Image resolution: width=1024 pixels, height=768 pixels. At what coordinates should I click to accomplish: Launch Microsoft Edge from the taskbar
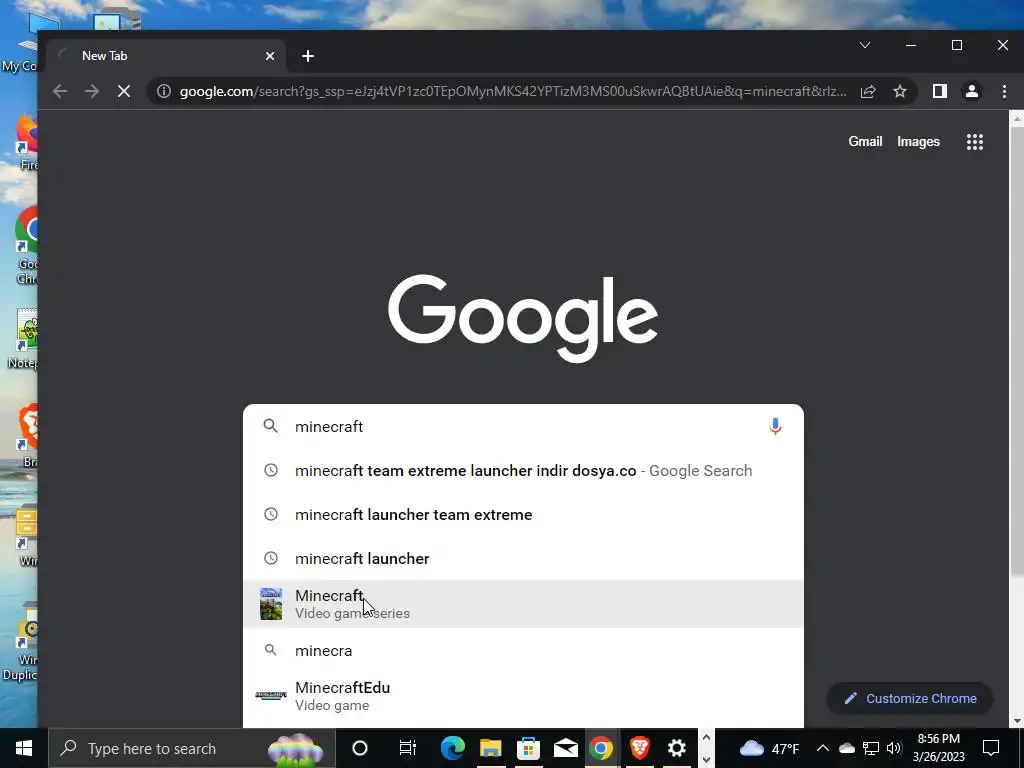[x=453, y=748]
